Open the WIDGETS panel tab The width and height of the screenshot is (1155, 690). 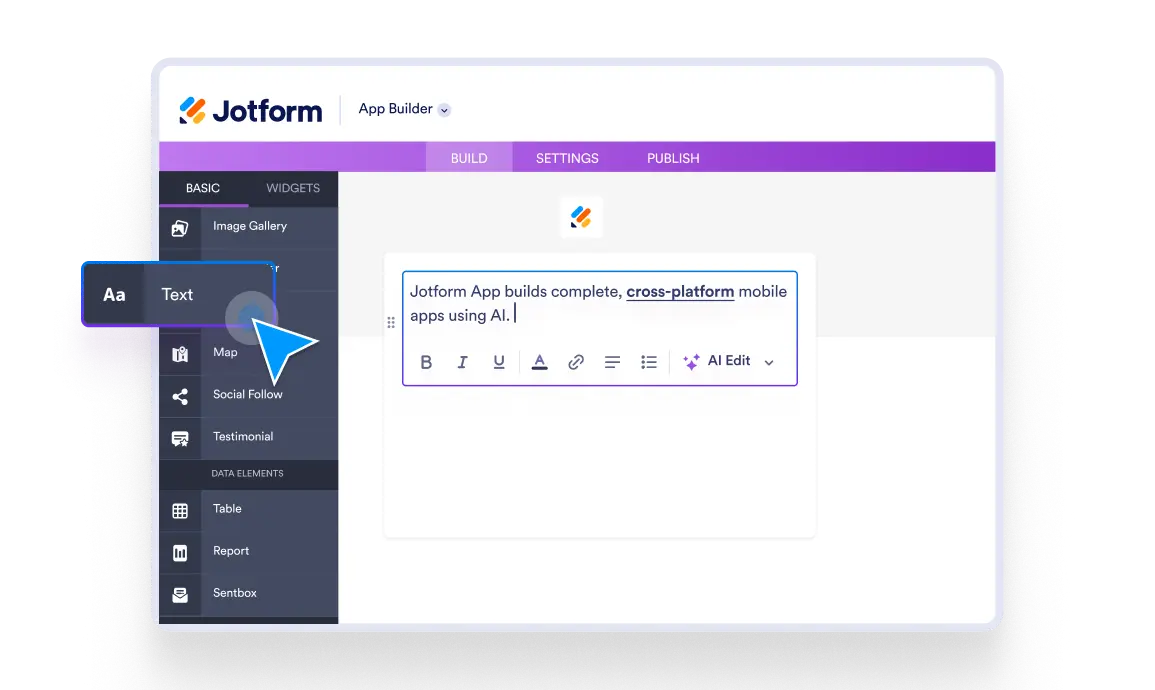tap(293, 188)
